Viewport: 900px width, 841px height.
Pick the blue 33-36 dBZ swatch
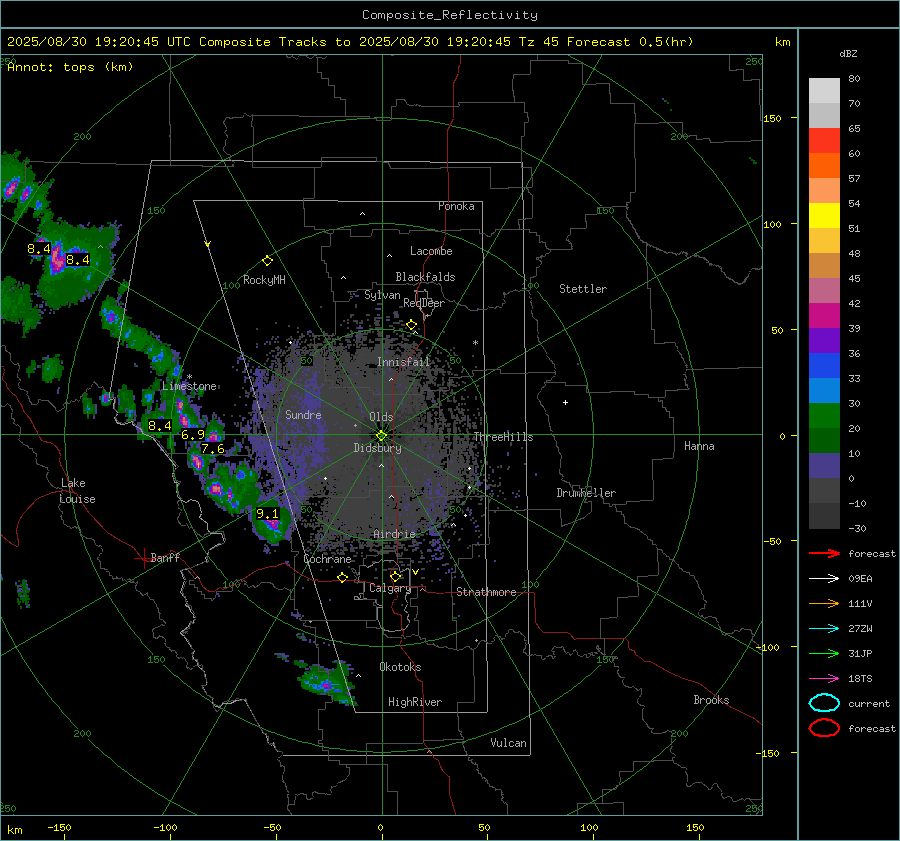click(824, 365)
